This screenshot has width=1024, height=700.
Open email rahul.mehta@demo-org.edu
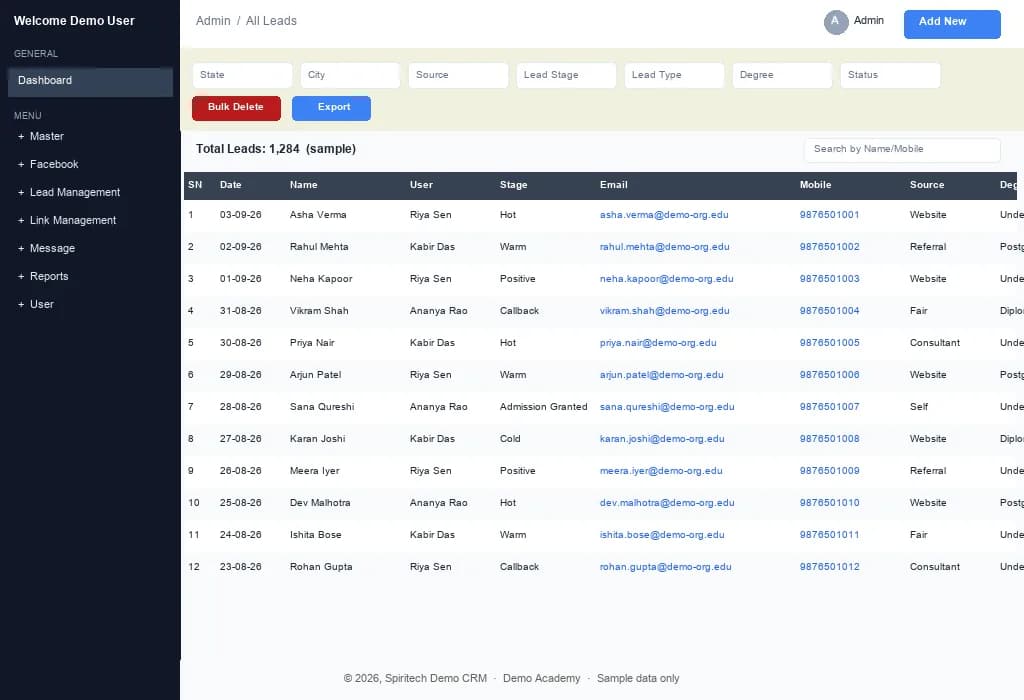(x=665, y=247)
